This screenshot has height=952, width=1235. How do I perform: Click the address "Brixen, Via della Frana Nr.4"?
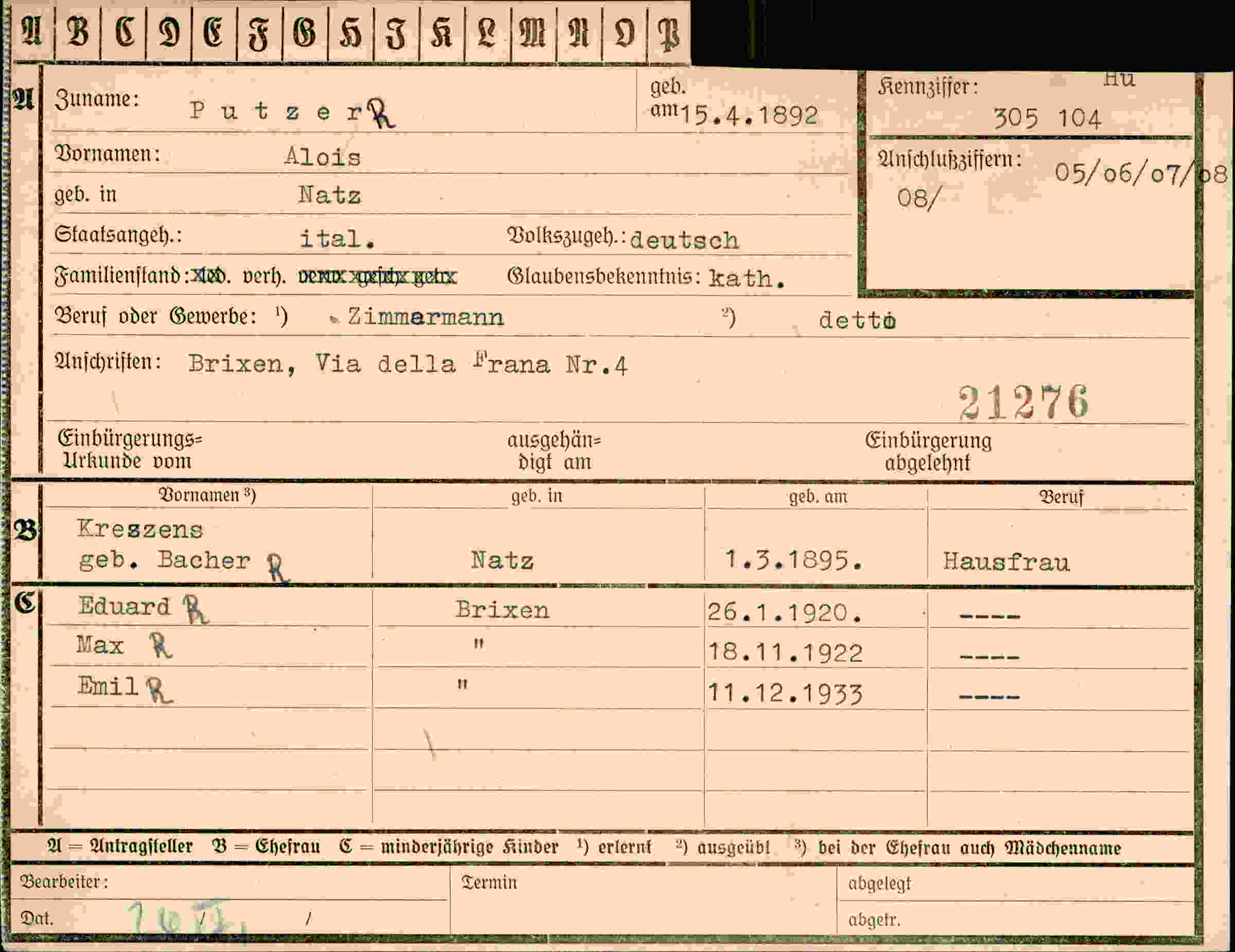(x=408, y=364)
